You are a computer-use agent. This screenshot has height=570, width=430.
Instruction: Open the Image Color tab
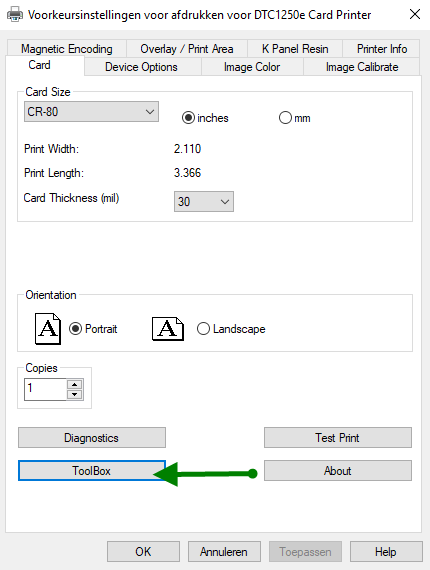(x=252, y=67)
